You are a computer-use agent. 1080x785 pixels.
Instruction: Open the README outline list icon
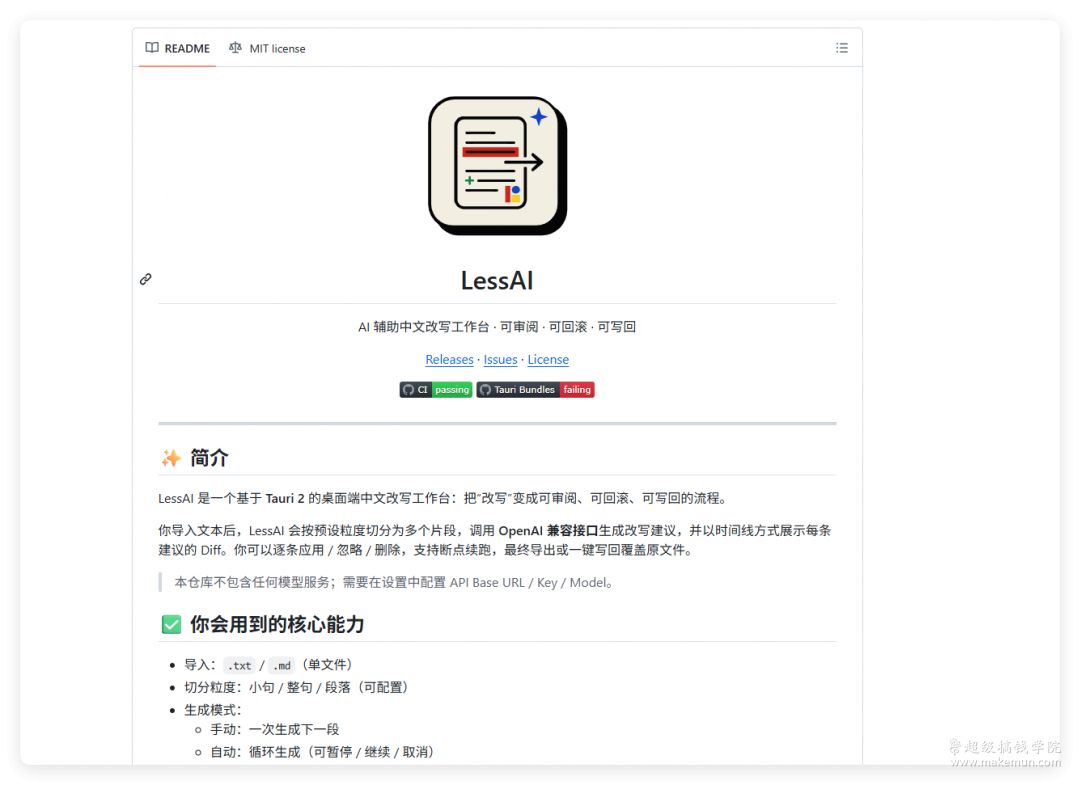[842, 48]
